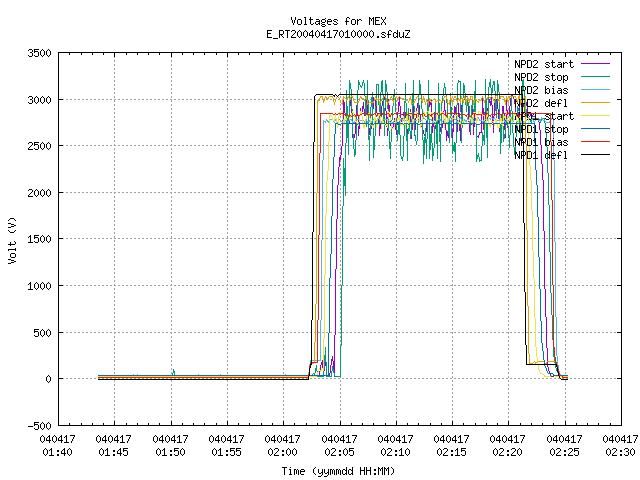
Task: Click the purple NPD2 start legend line
Action: coord(596,64)
